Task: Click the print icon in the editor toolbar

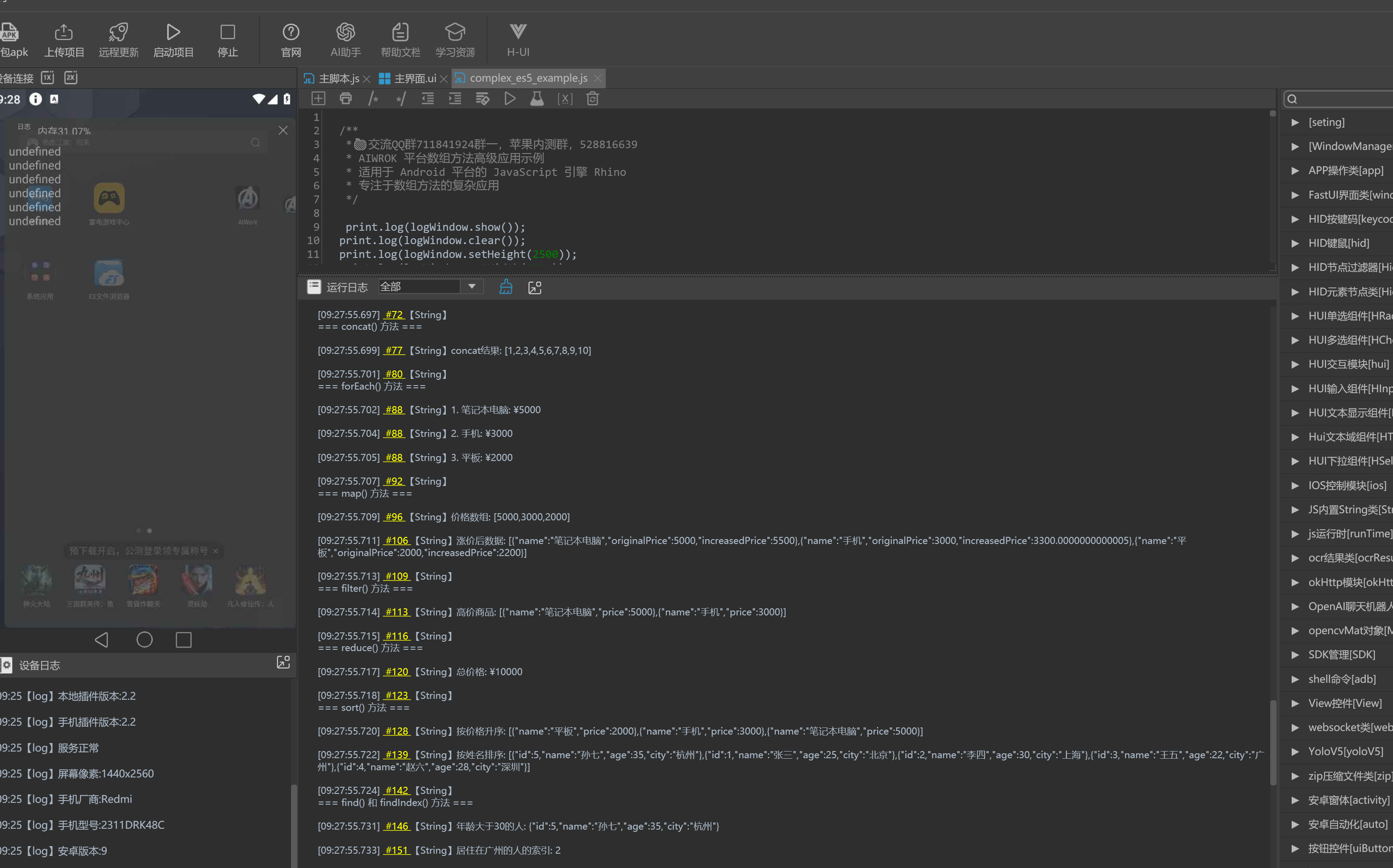Action: point(345,99)
